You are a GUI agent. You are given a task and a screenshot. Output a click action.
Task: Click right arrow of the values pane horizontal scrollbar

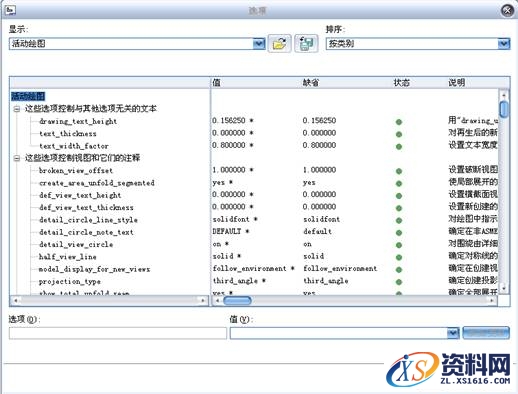click(492, 301)
